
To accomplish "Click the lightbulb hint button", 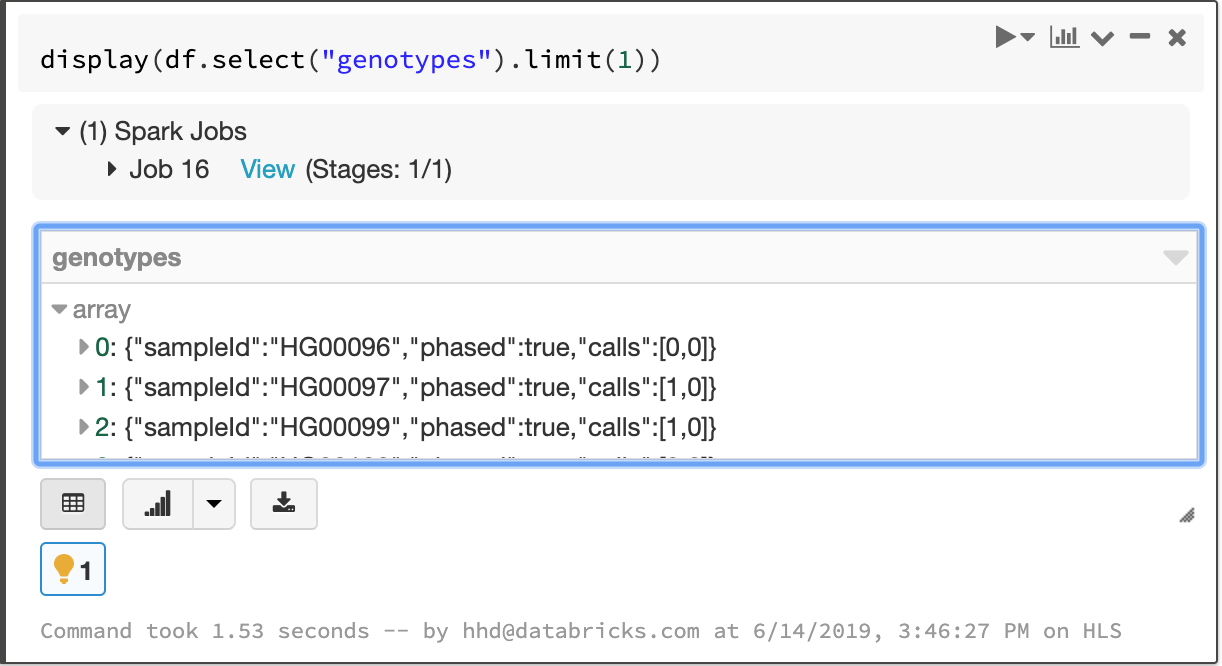I will click(73, 570).
